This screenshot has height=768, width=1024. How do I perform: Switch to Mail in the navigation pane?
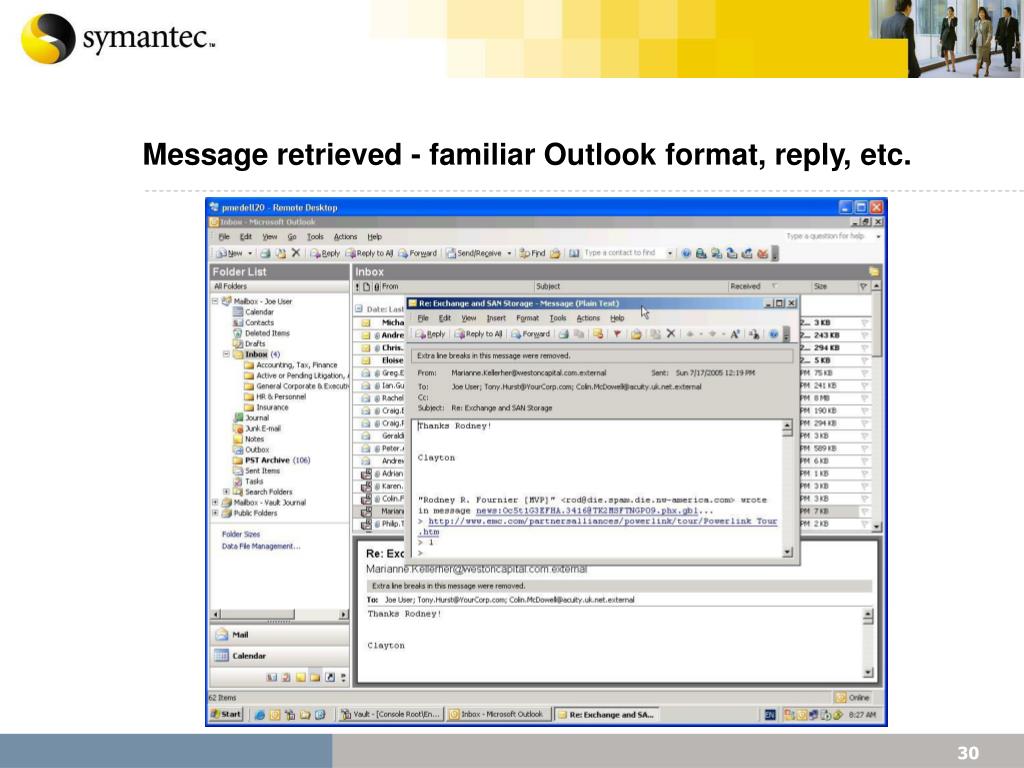pyautogui.click(x=280, y=634)
